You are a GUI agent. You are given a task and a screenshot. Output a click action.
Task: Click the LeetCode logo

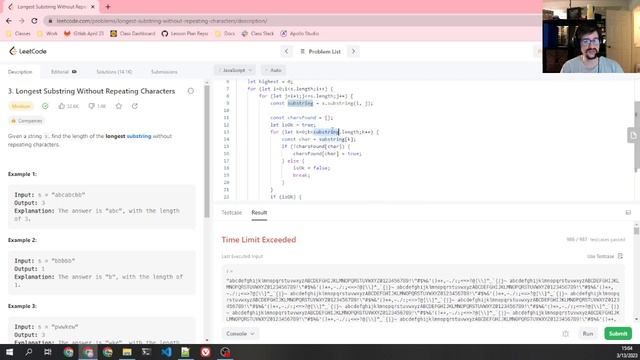[x=28, y=51]
